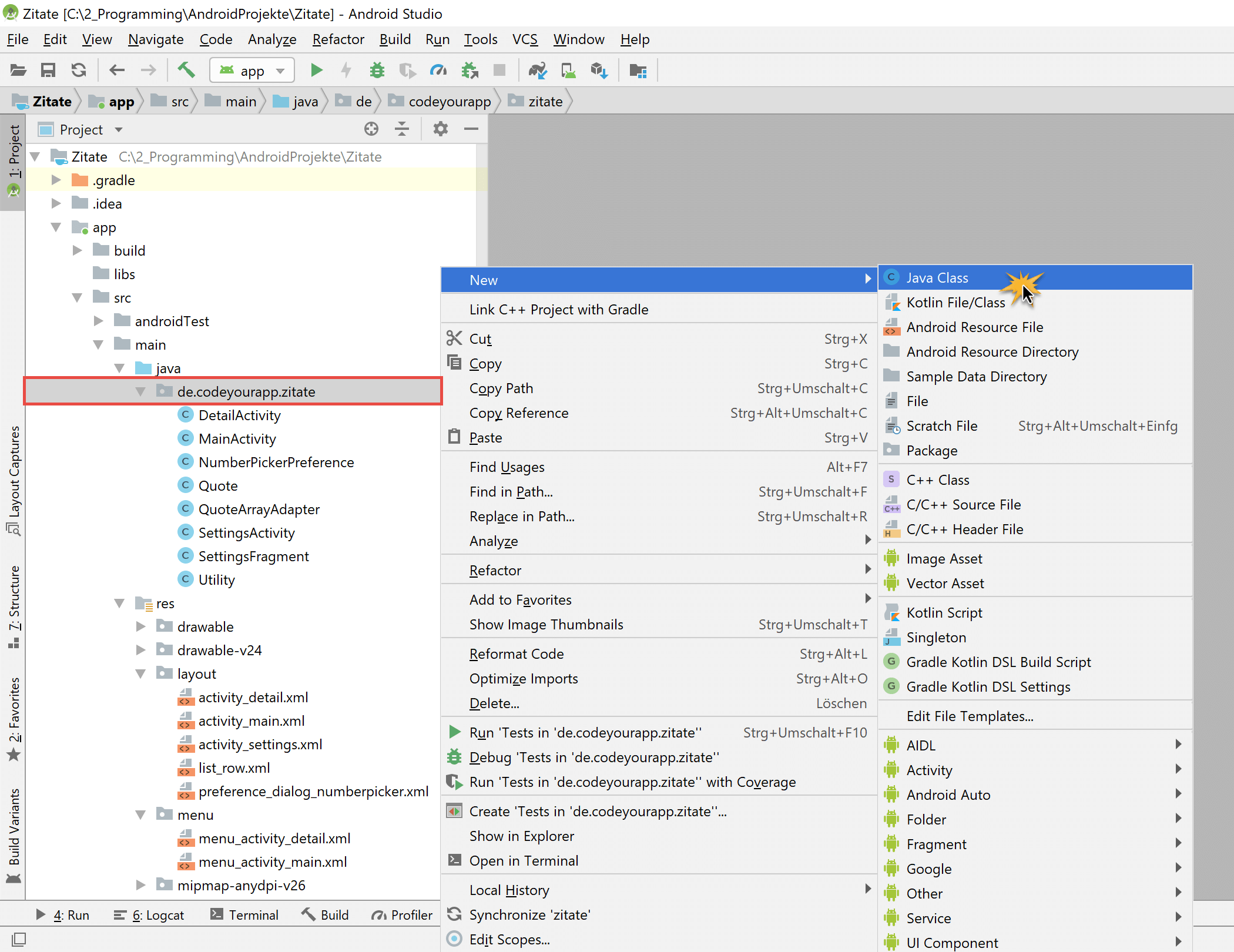Select activity_main.xml layout file

252,720
